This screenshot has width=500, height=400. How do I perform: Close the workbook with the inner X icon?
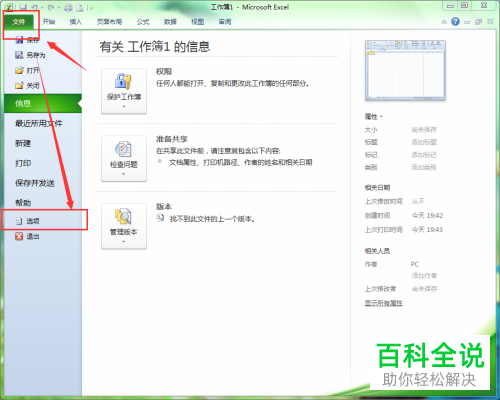490,22
